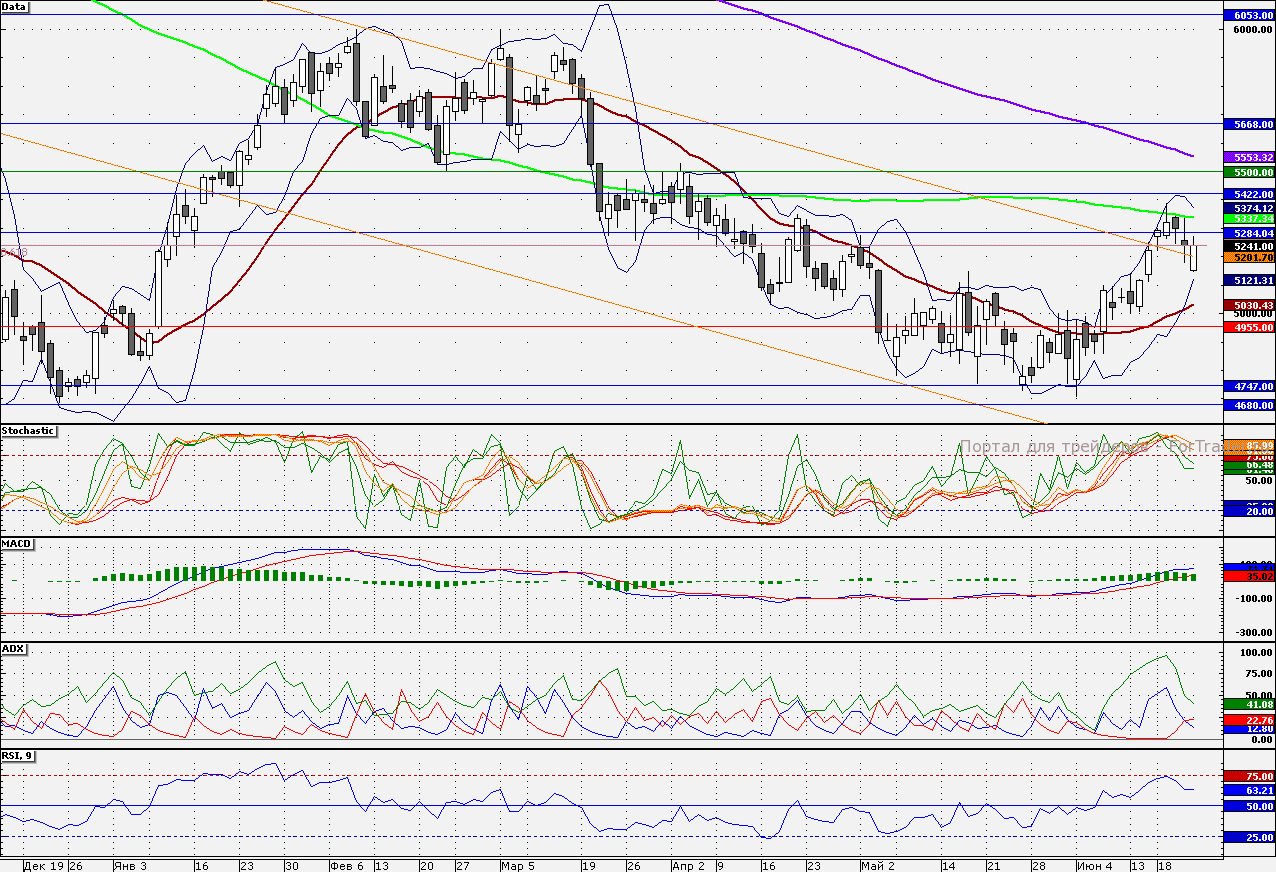Select the 6000.00 price axis label
Viewport: 1276px width, 872px height.
[x=1252, y=31]
